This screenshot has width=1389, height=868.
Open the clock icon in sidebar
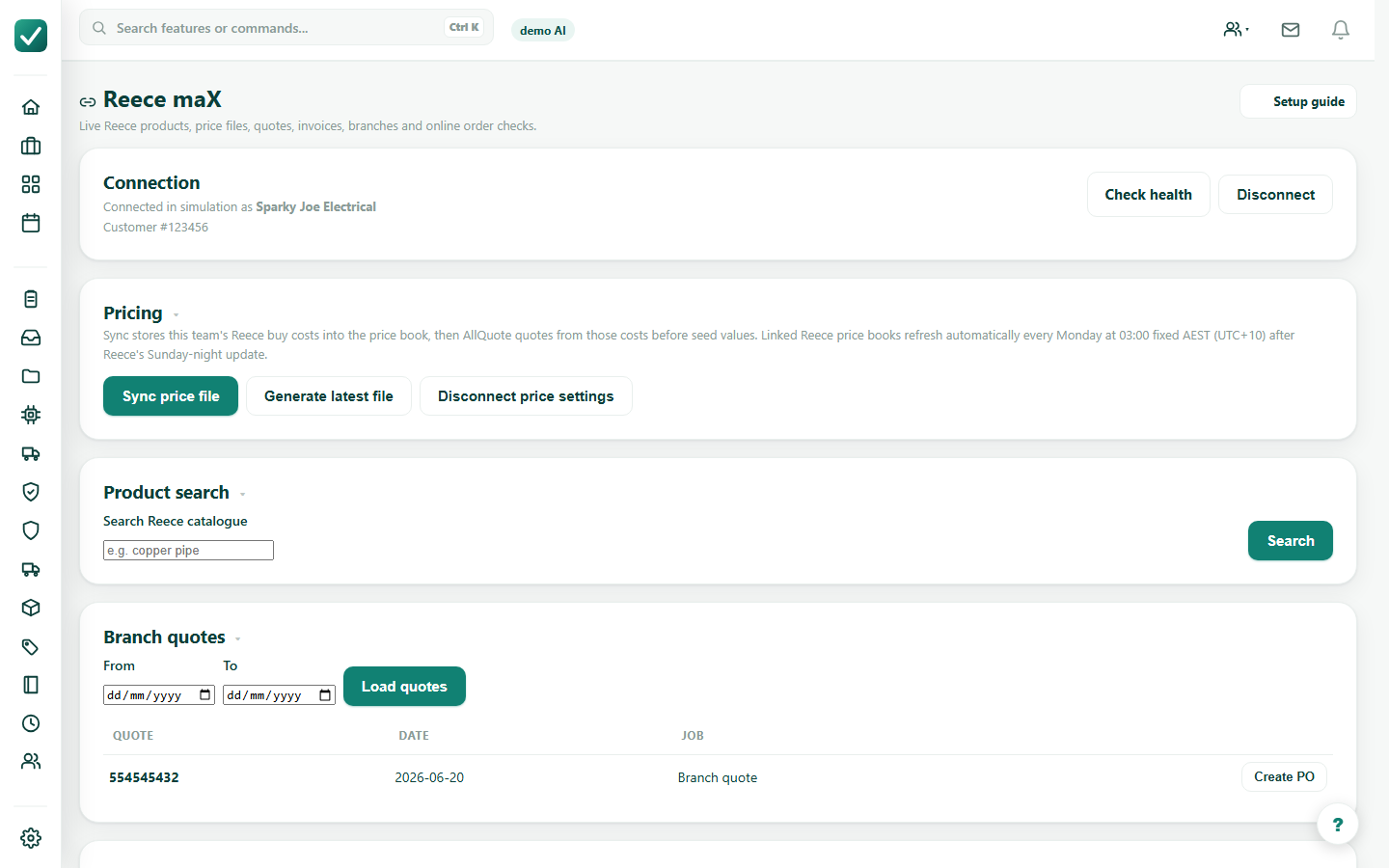[31, 723]
